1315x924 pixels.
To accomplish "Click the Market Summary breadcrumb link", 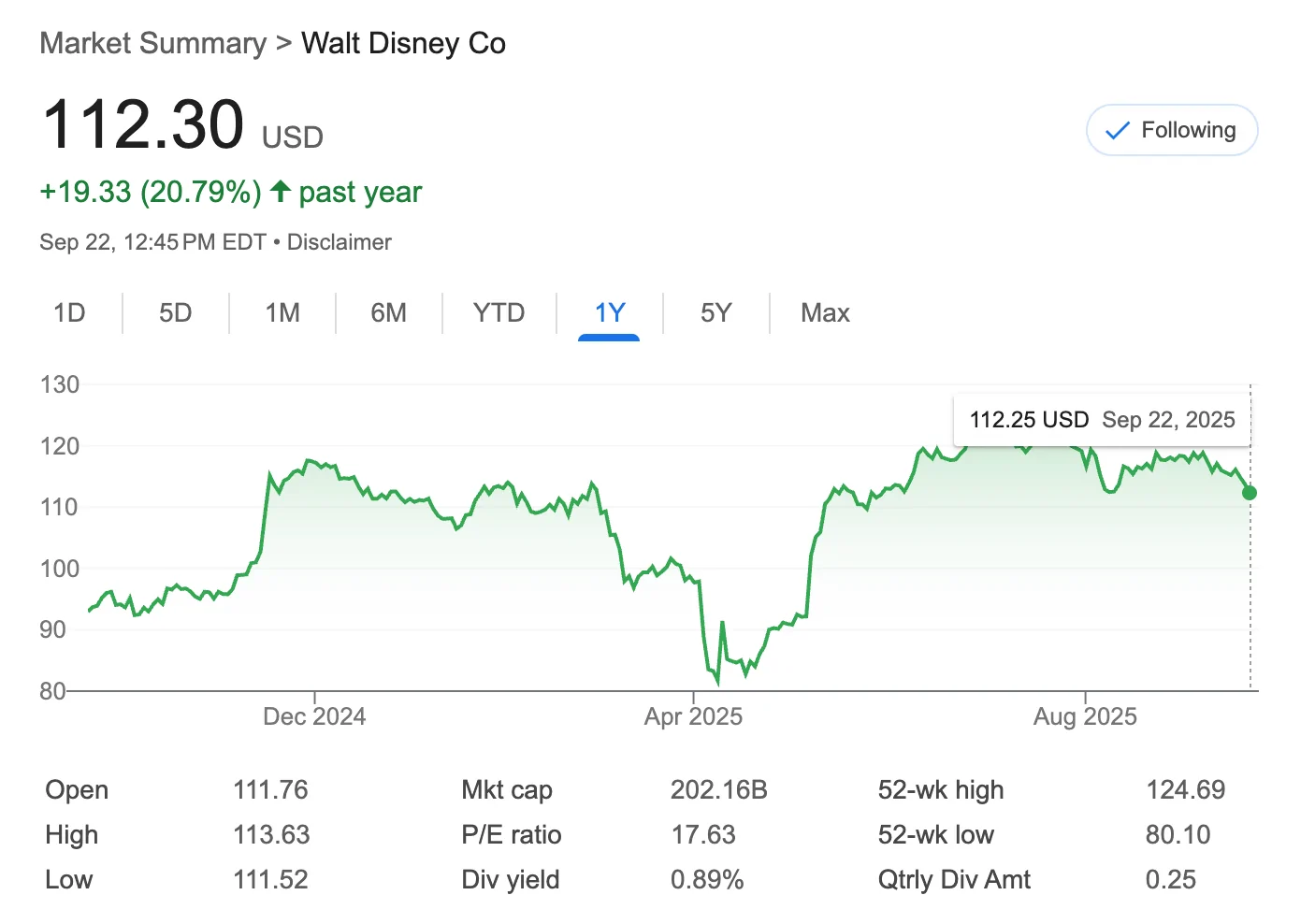I will click(152, 43).
